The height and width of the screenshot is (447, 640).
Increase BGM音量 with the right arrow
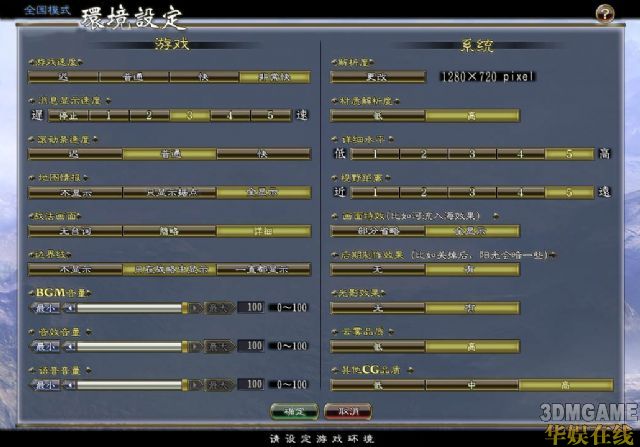click(196, 308)
